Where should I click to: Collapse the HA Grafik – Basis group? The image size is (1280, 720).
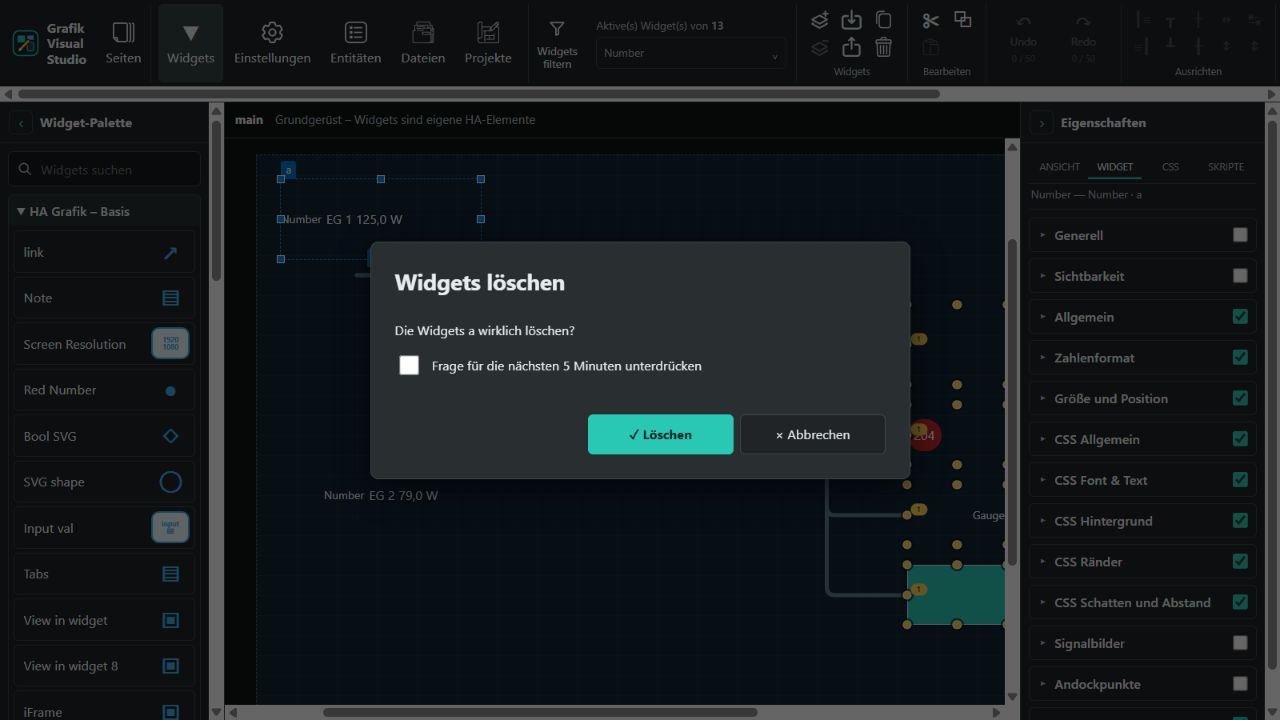(x=104, y=211)
